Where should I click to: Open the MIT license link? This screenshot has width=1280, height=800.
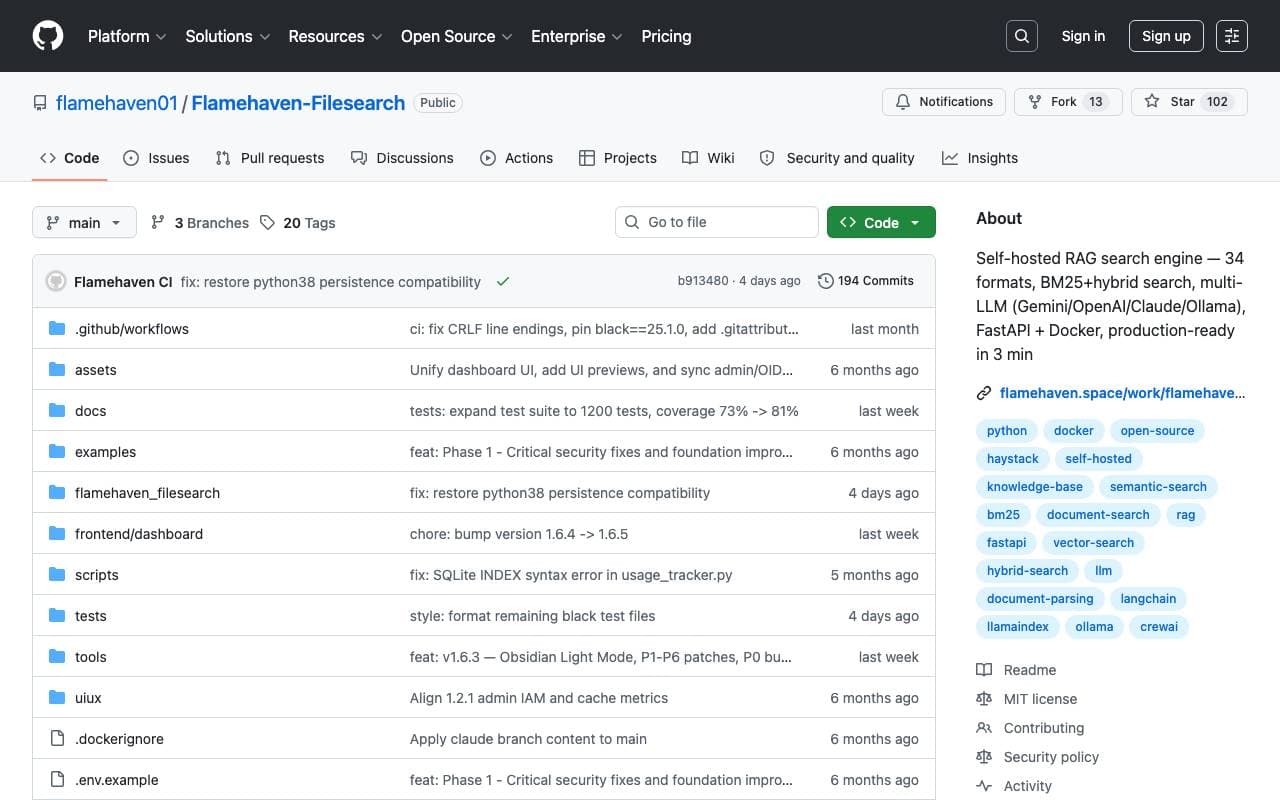pyautogui.click(x=1027, y=699)
